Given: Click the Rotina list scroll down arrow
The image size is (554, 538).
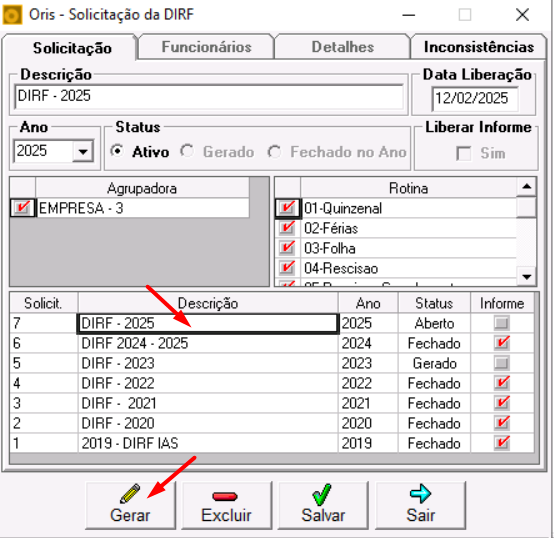Looking at the screenshot, I should (x=526, y=277).
